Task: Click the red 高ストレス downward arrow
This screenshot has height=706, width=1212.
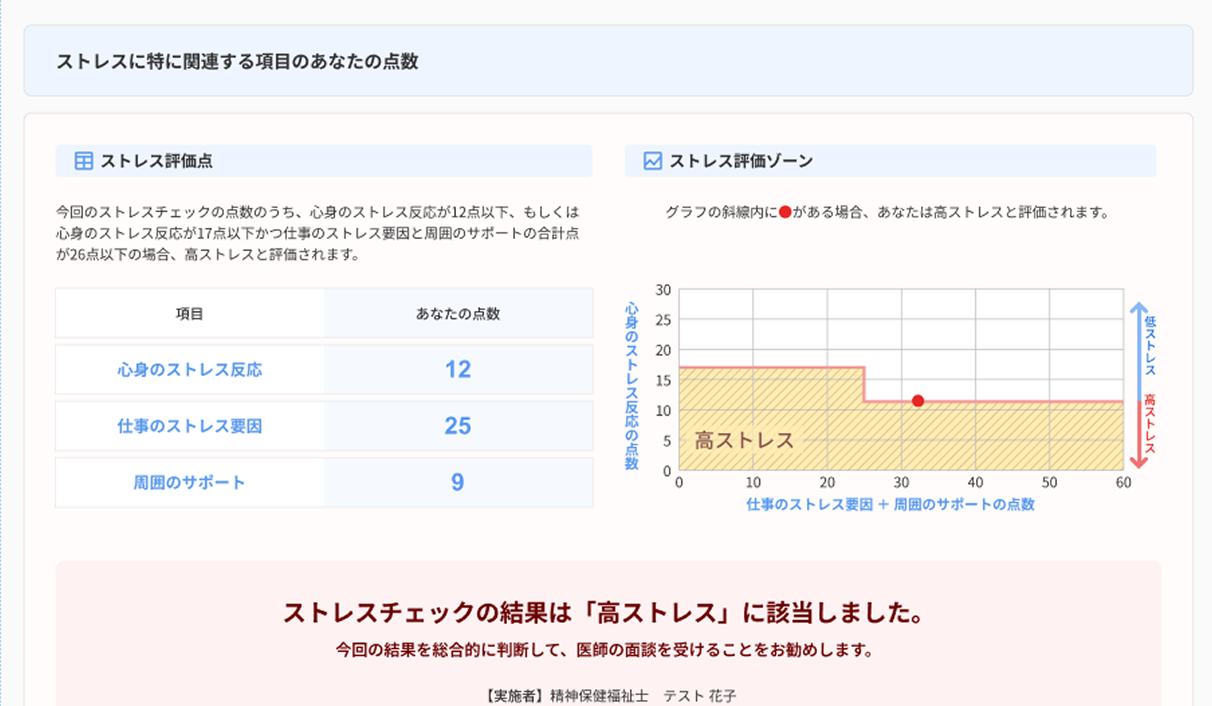Action: 1136,432
